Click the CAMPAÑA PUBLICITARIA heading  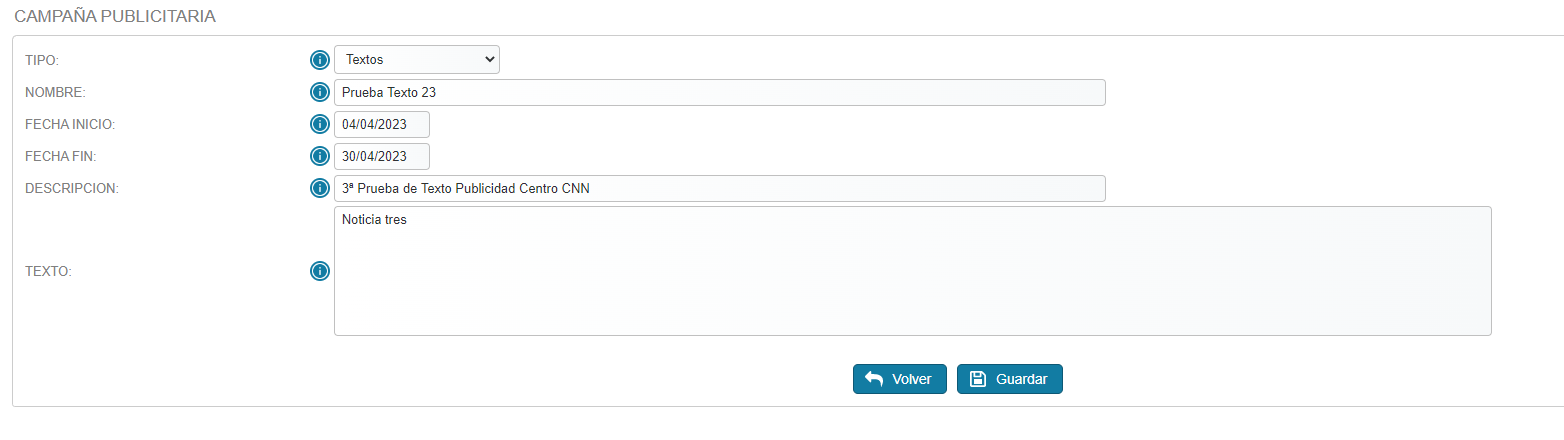click(x=115, y=16)
